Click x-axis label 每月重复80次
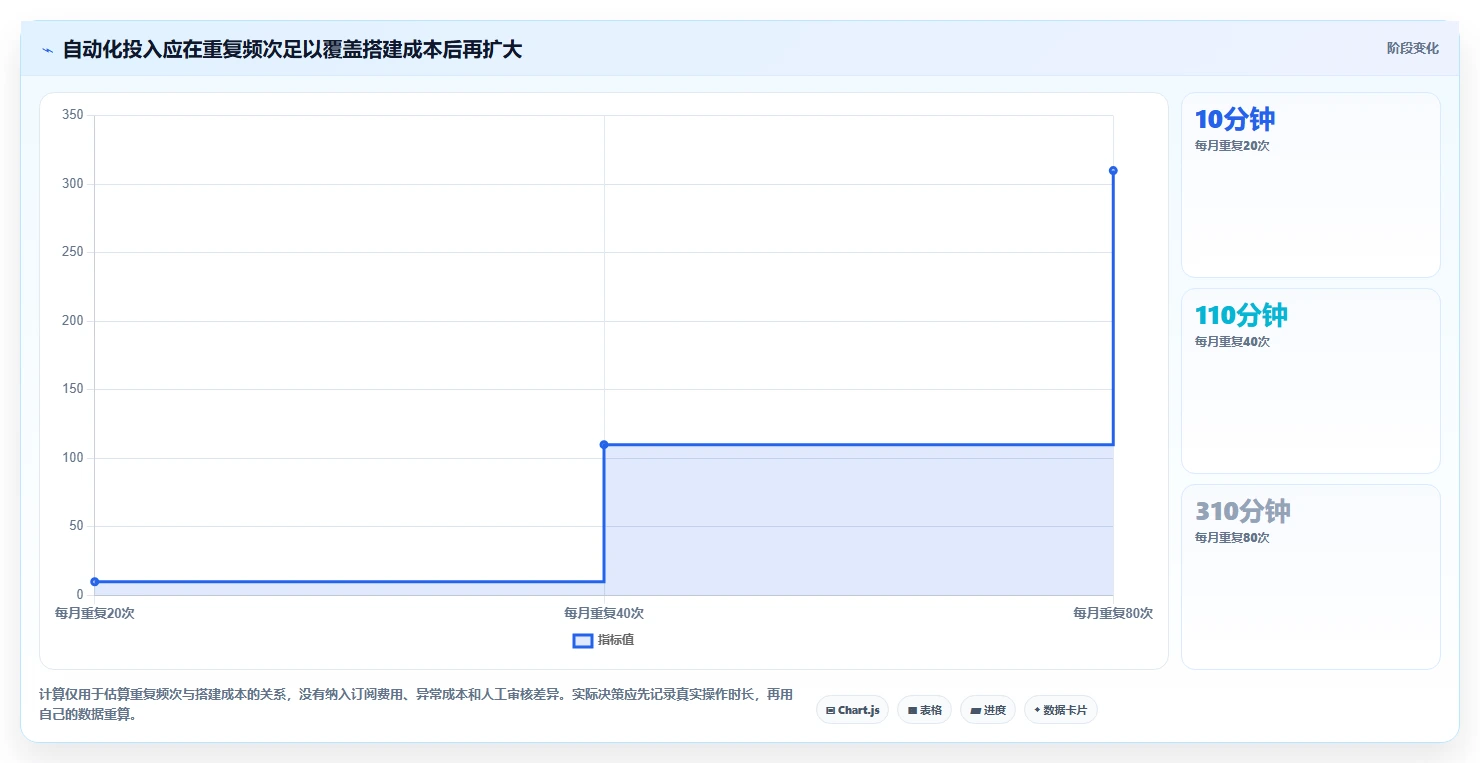Viewport: 1480px width, 763px height. pyautogui.click(x=1113, y=613)
